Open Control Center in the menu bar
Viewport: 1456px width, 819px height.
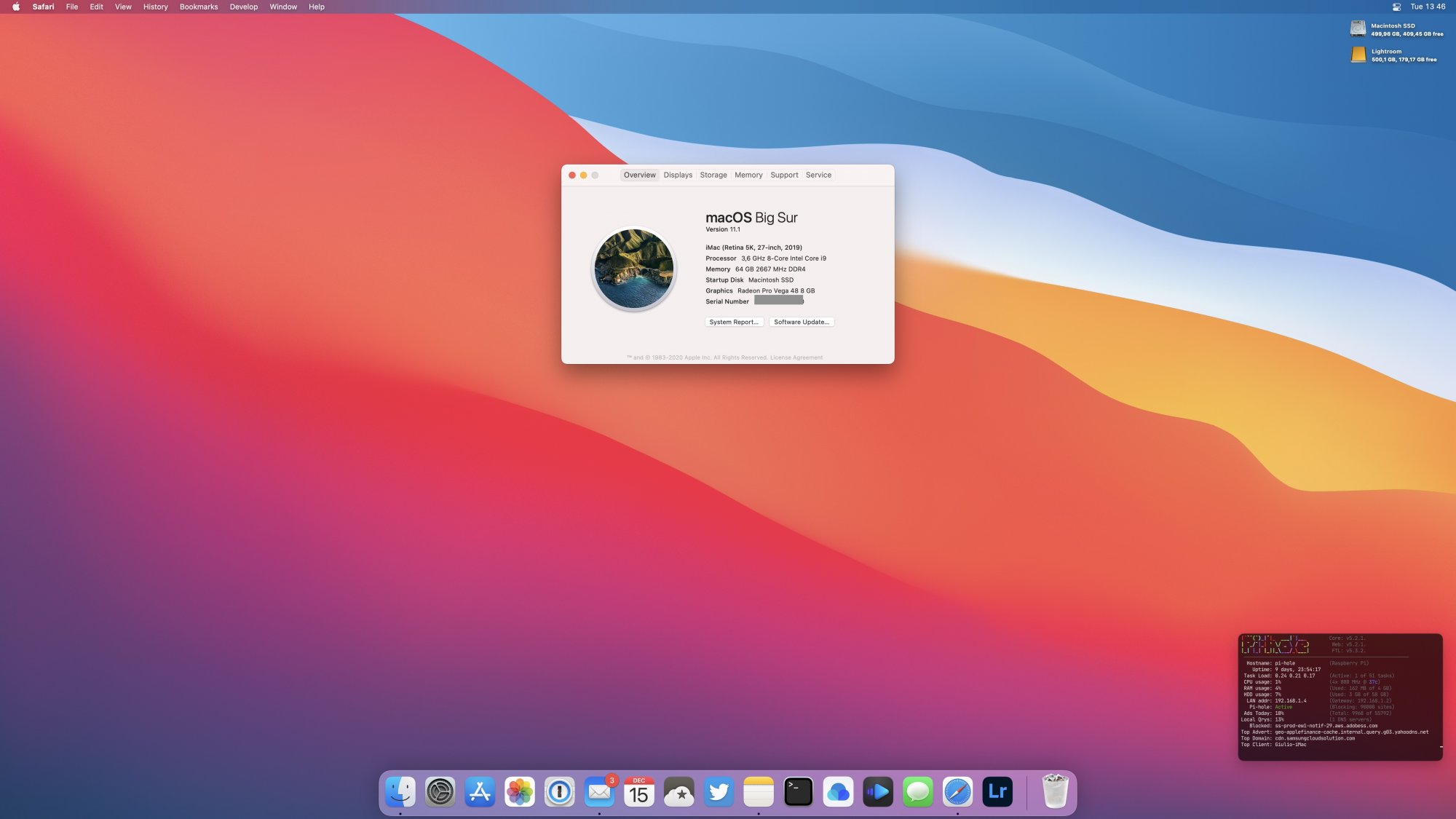pyautogui.click(x=1396, y=7)
